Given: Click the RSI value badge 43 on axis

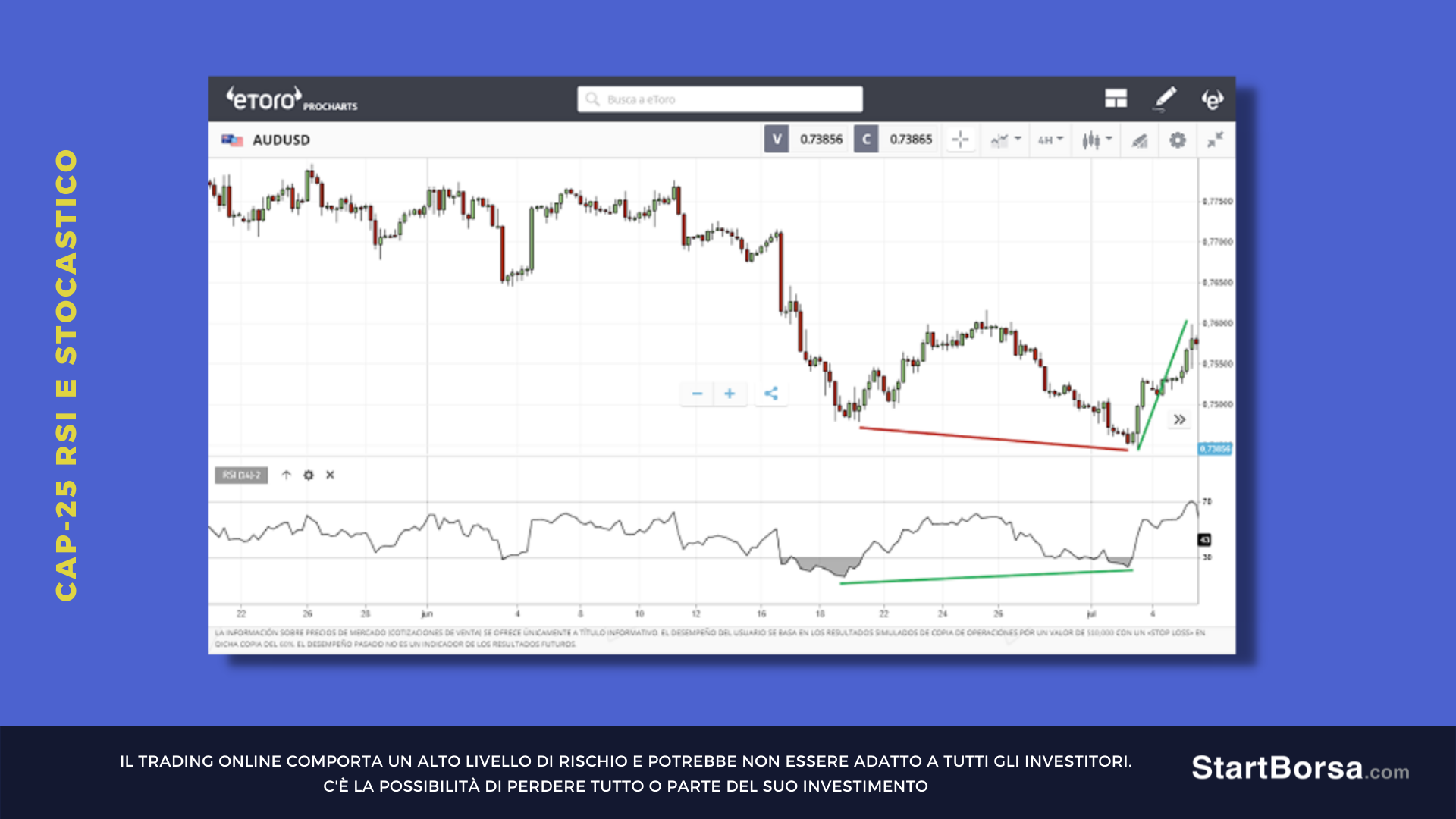Looking at the screenshot, I should pos(1204,540).
